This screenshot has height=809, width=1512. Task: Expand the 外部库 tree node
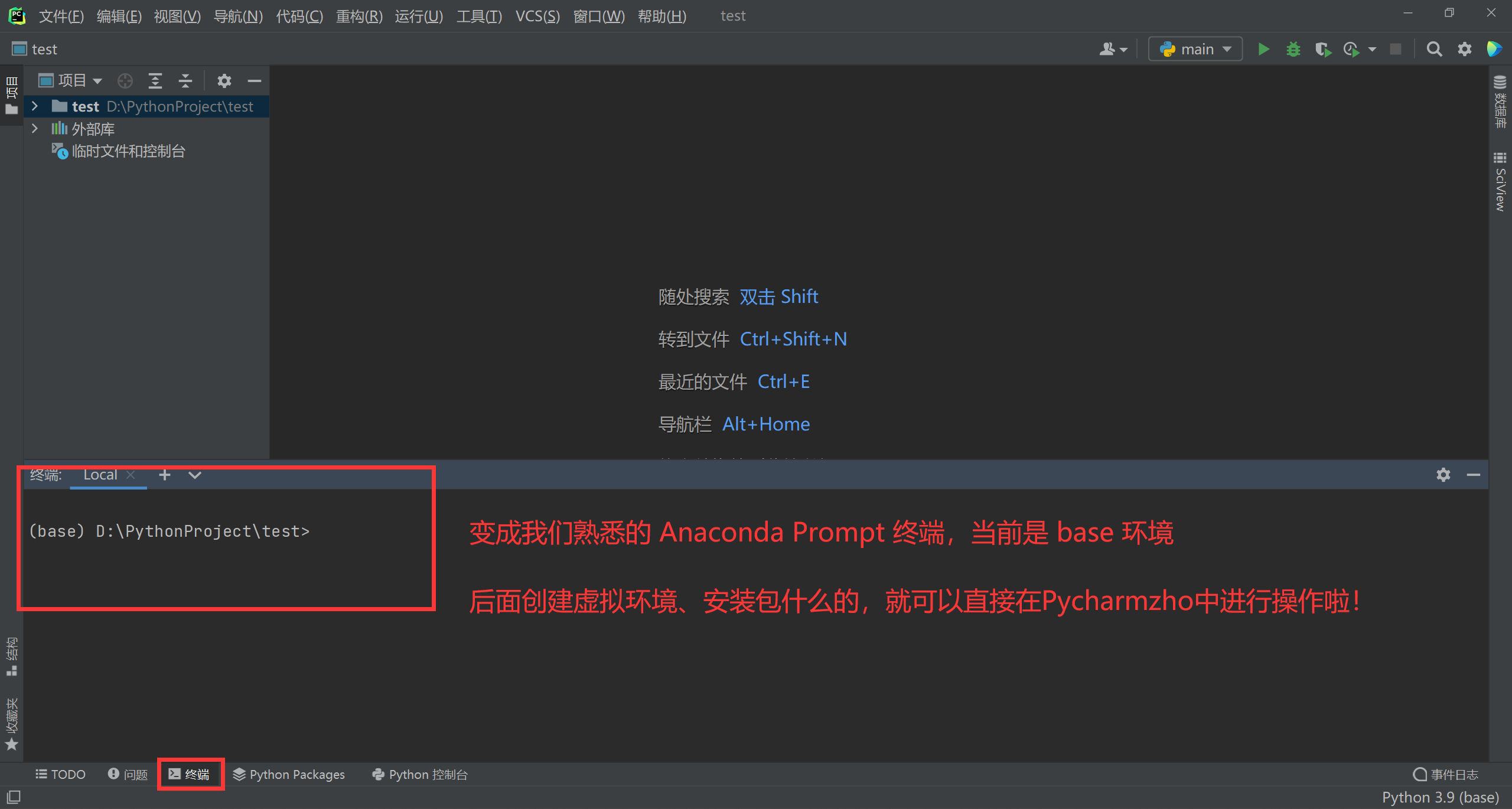coord(34,128)
